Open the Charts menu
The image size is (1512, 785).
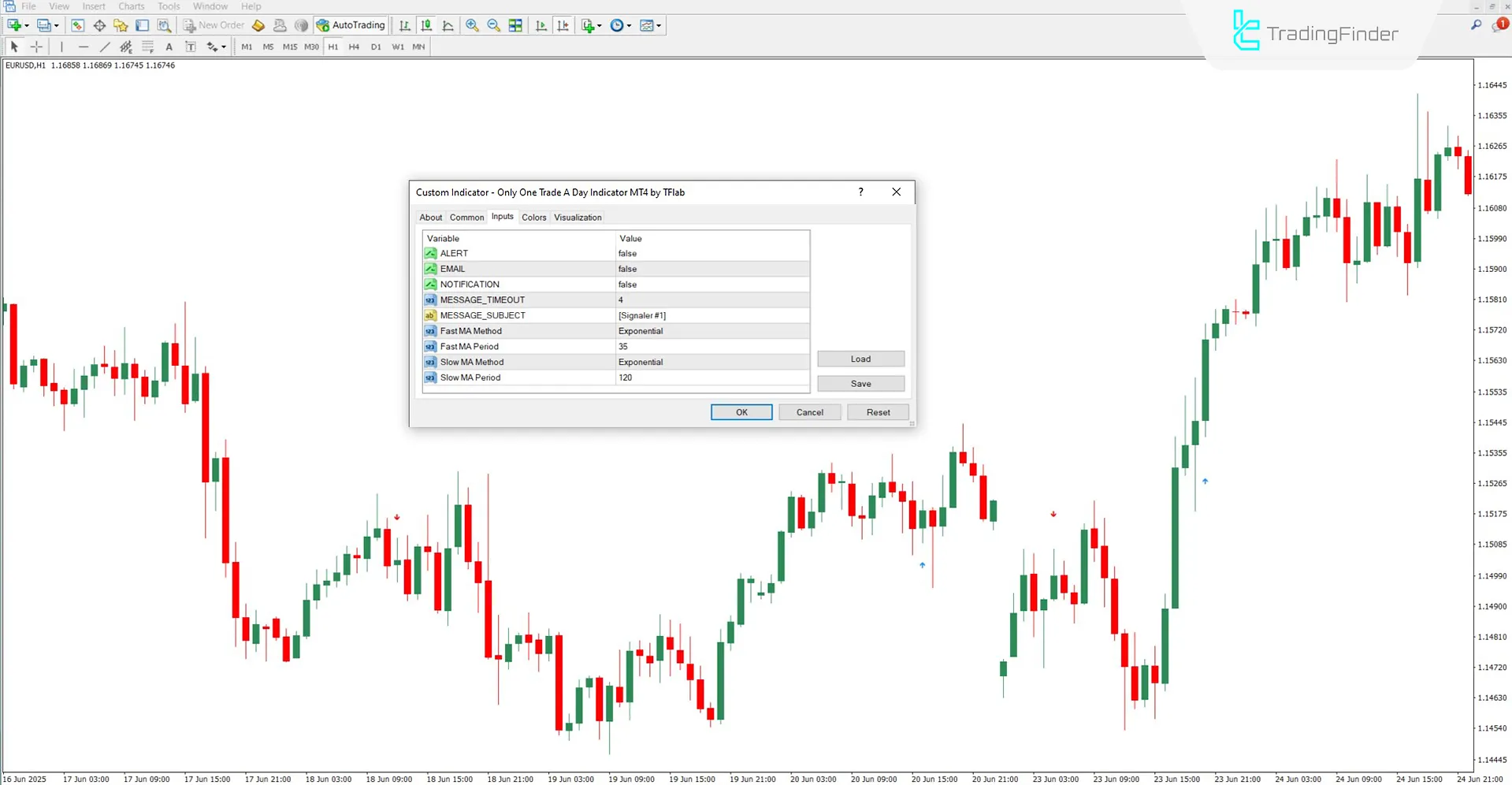131,6
